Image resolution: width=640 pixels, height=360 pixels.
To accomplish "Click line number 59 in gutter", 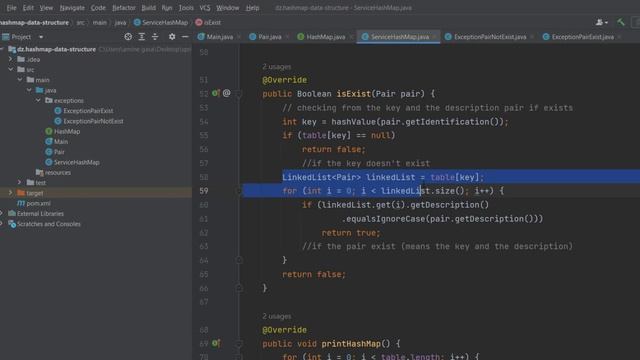I will (204, 191).
